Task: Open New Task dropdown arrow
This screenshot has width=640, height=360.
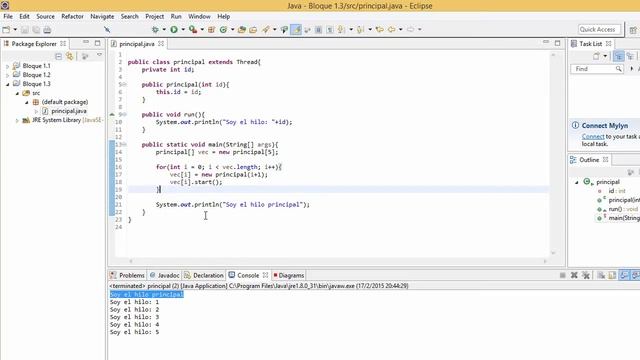Action: 605,56
